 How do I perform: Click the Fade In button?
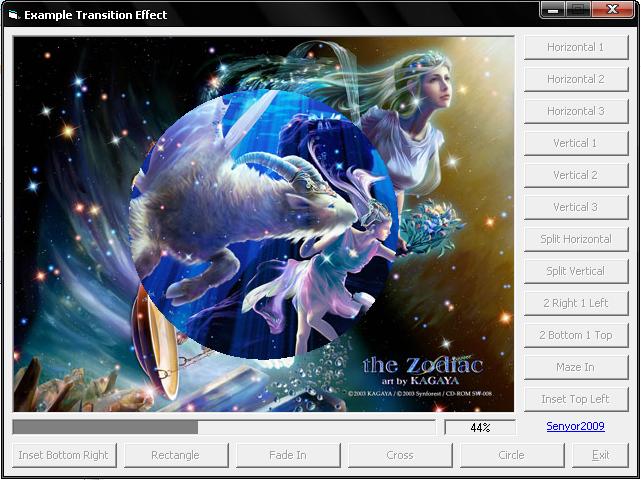coord(288,455)
